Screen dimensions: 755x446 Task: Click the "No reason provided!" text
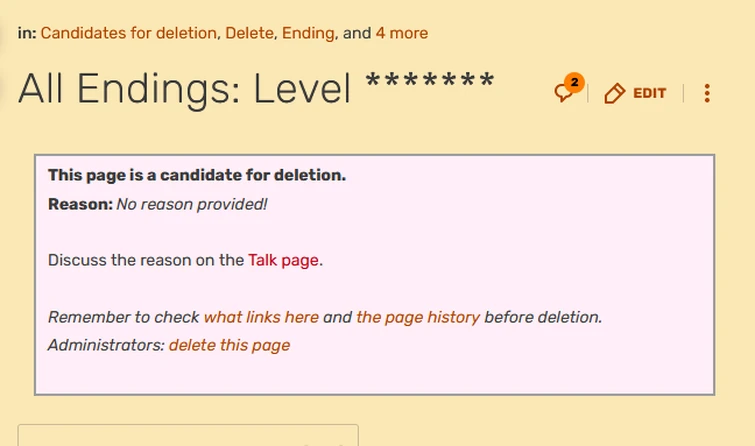coord(192,204)
